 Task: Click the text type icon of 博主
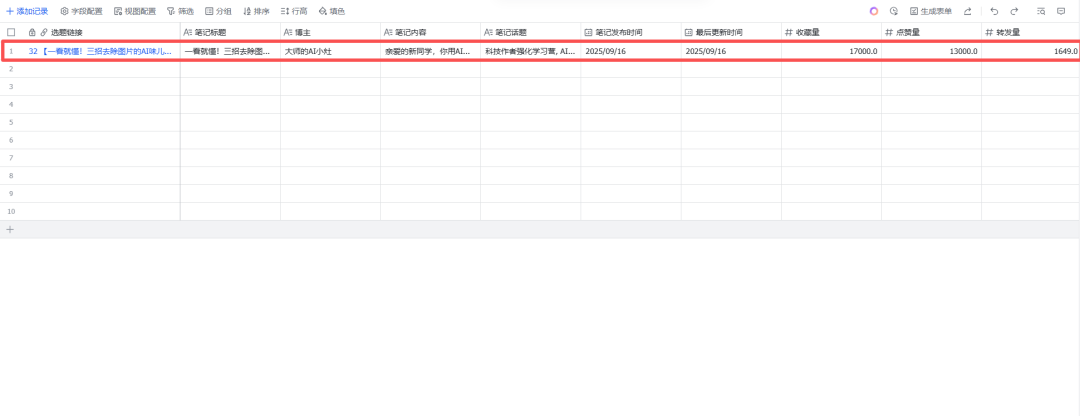click(x=289, y=32)
